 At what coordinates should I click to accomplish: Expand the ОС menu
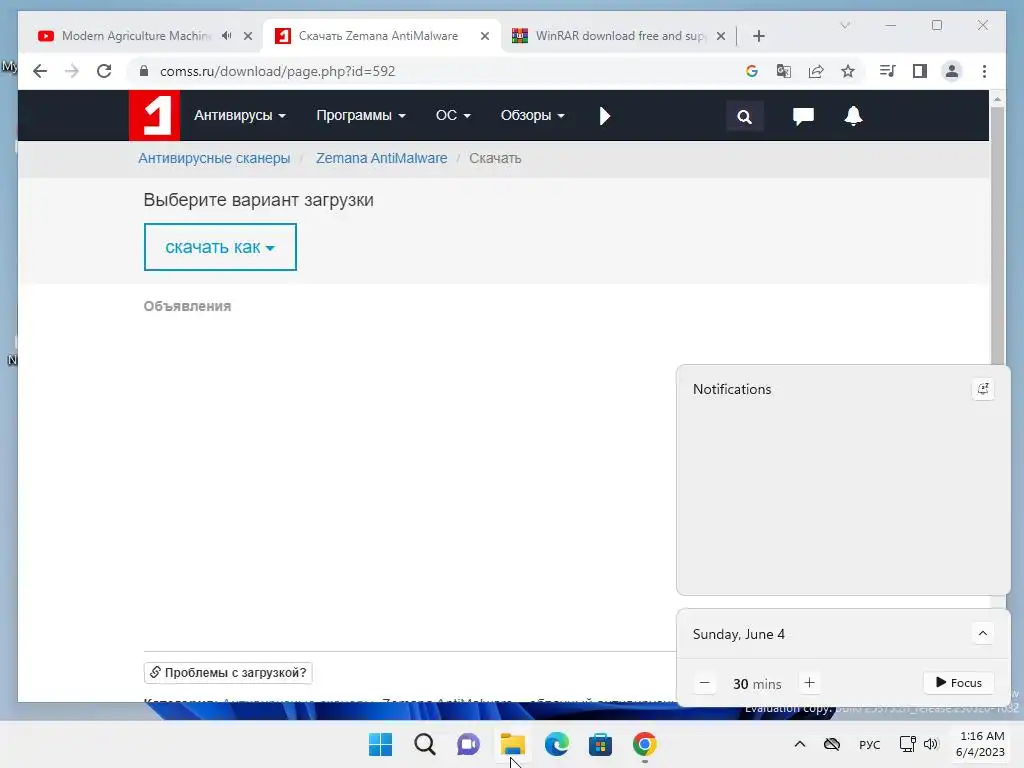click(x=453, y=116)
